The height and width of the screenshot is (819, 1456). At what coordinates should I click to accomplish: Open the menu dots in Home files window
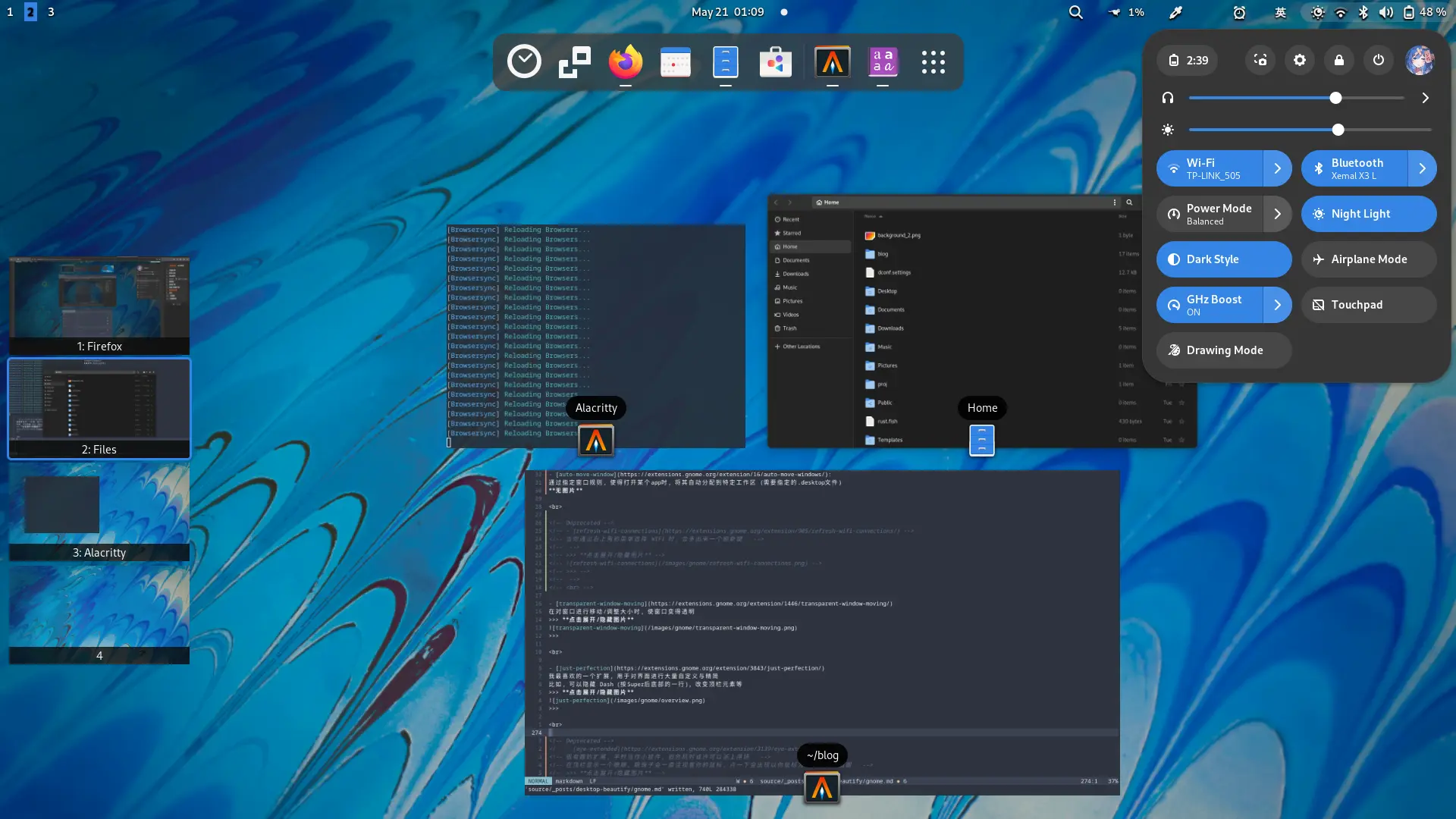point(1115,202)
